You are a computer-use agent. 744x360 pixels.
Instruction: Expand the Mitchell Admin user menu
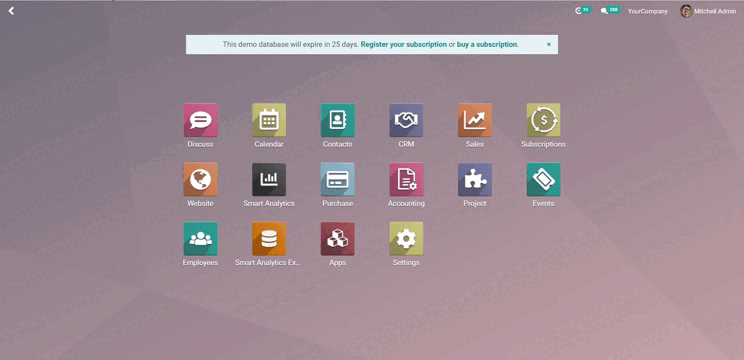[x=708, y=11]
